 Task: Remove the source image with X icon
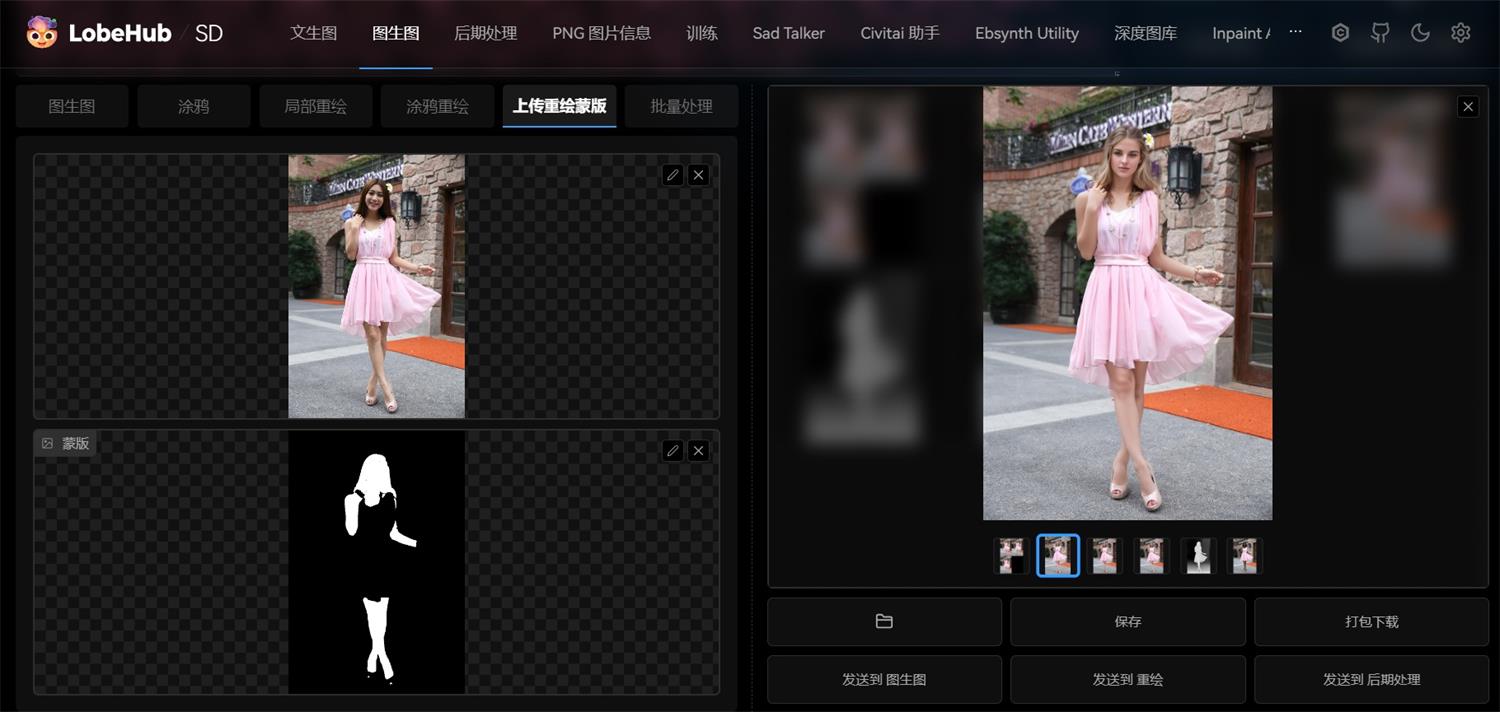click(x=699, y=175)
